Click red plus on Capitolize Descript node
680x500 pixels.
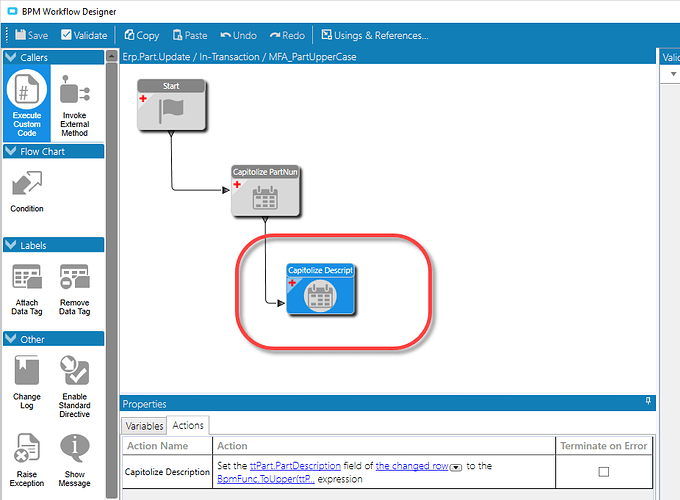(x=292, y=283)
